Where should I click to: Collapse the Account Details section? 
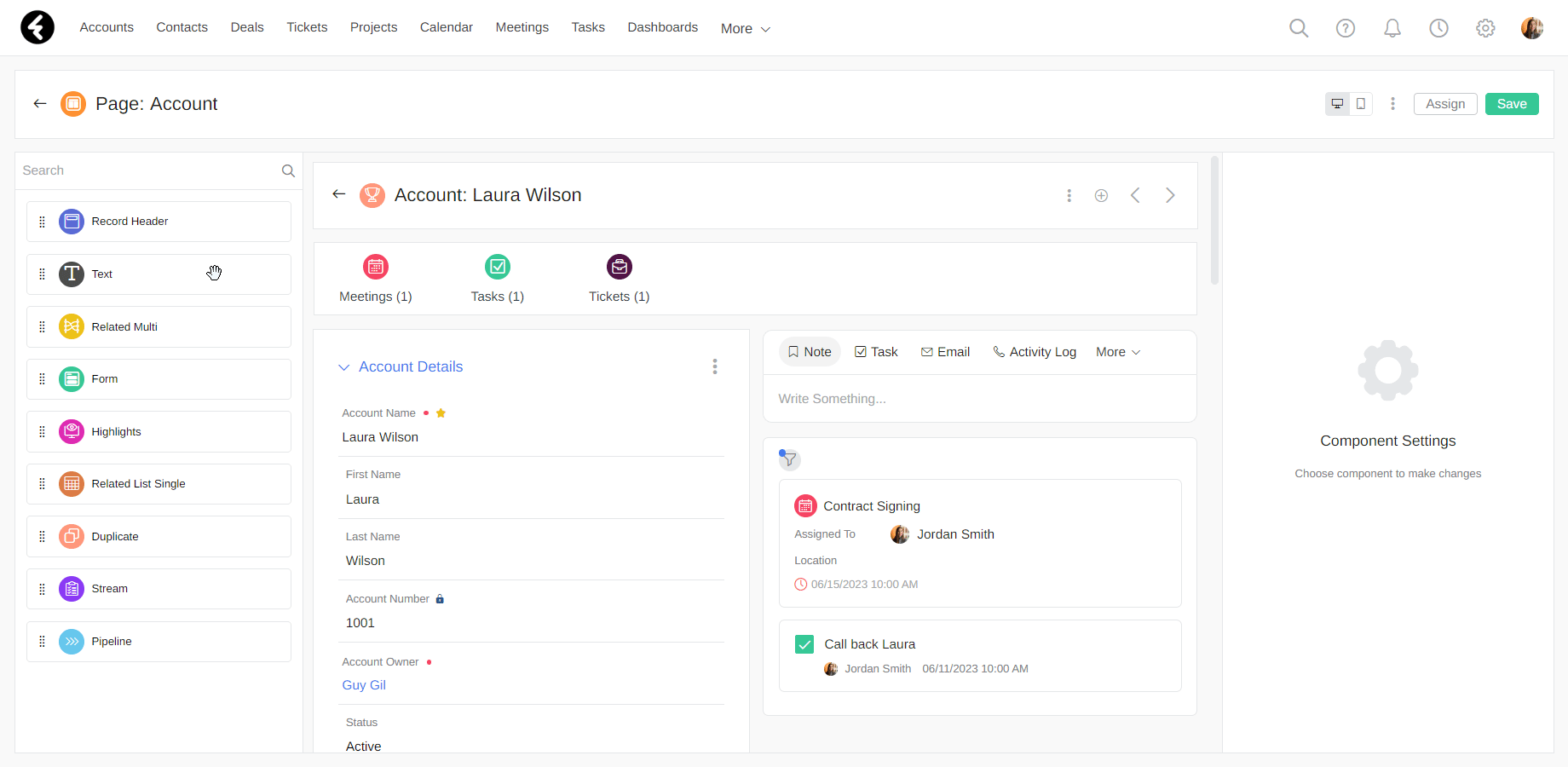pos(343,367)
